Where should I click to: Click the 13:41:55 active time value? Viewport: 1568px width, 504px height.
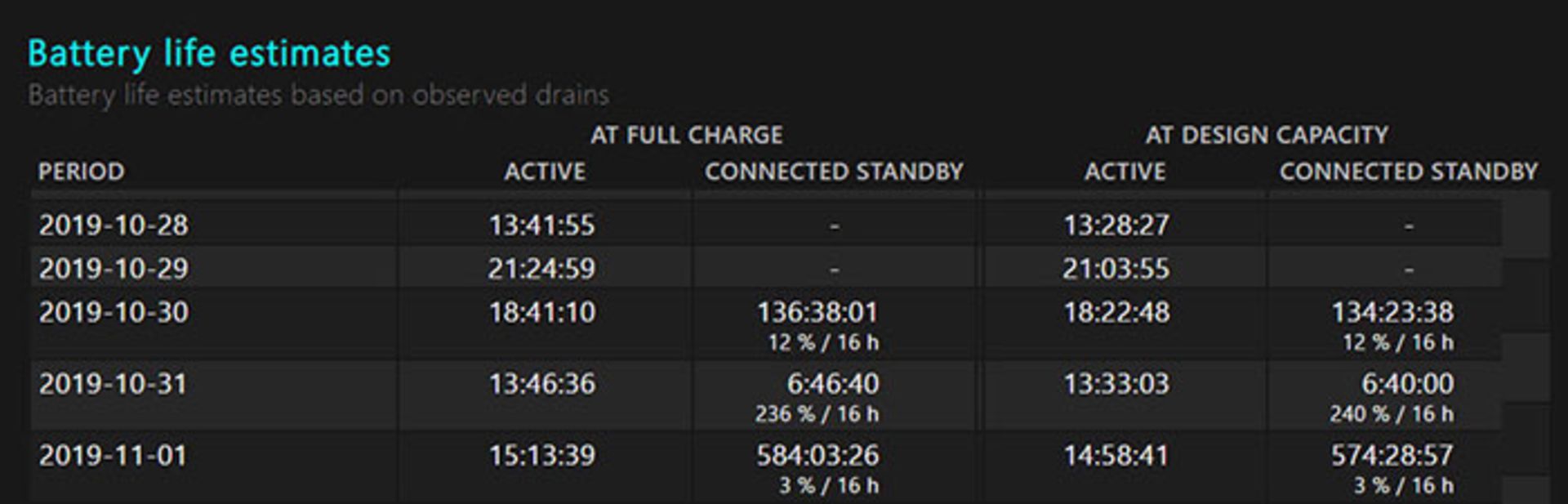pos(542,225)
